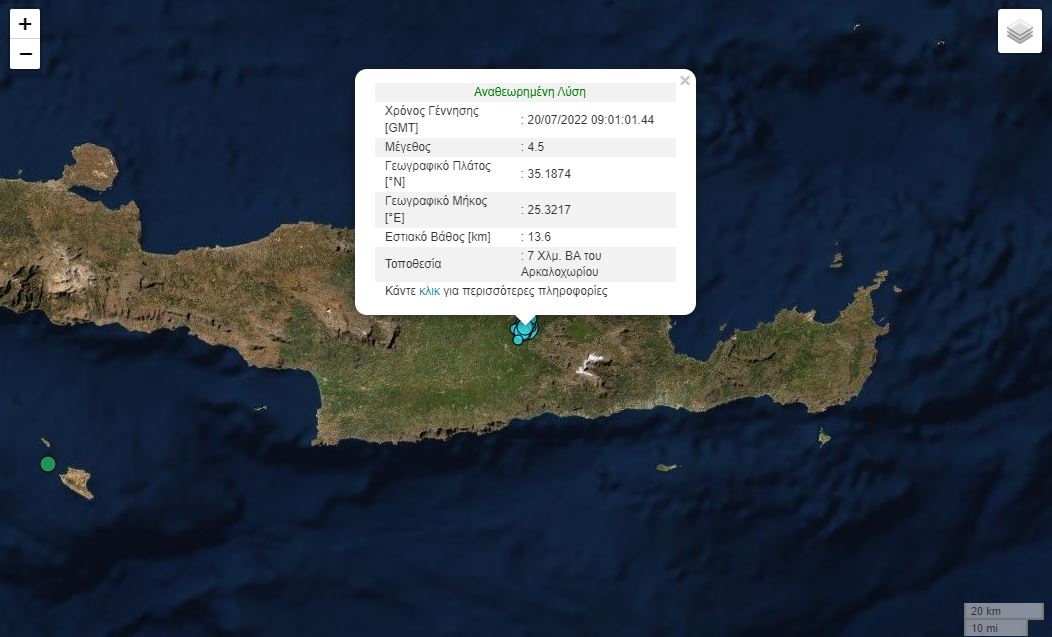1052x637 pixels.
Task: Follow the 'κλικ' link for more information
Action: click(430, 292)
